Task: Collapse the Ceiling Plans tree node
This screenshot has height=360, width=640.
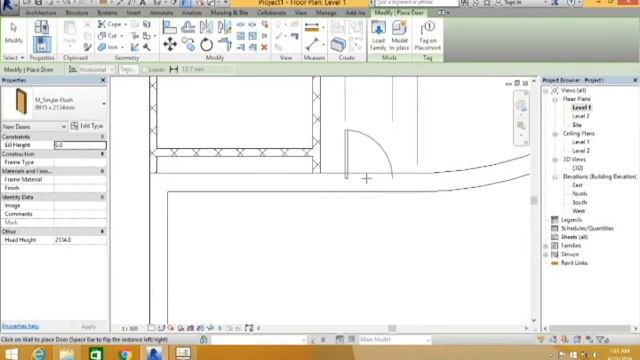Action: [x=555, y=134]
